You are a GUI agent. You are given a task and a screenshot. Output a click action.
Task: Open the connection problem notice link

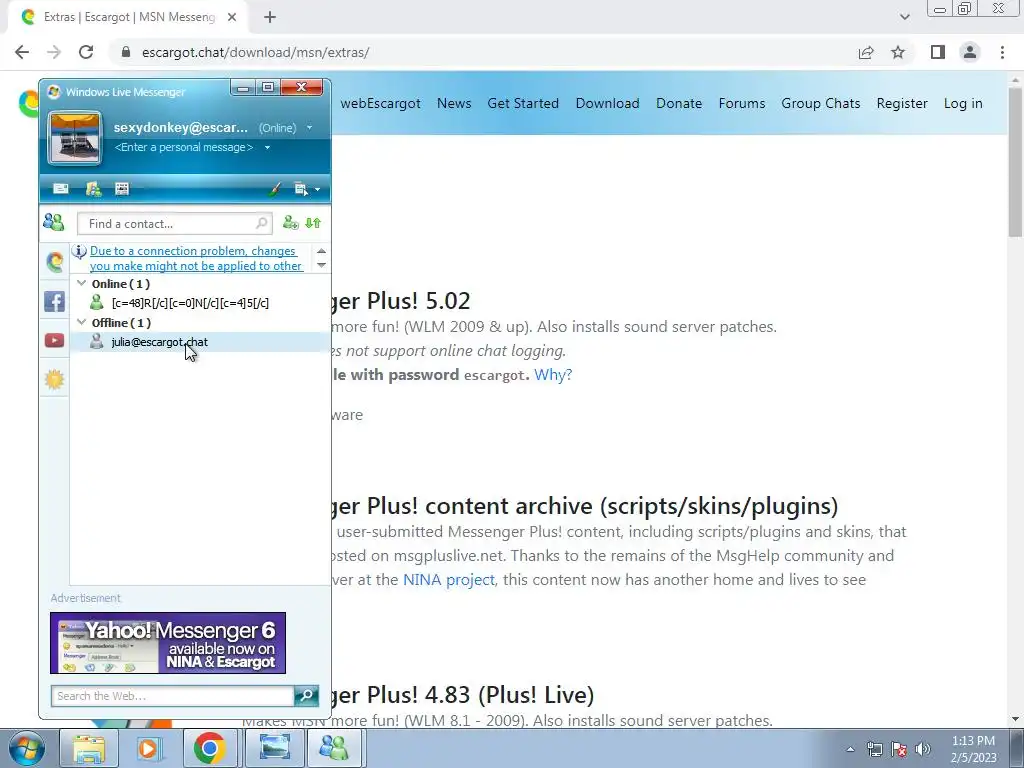click(196, 259)
